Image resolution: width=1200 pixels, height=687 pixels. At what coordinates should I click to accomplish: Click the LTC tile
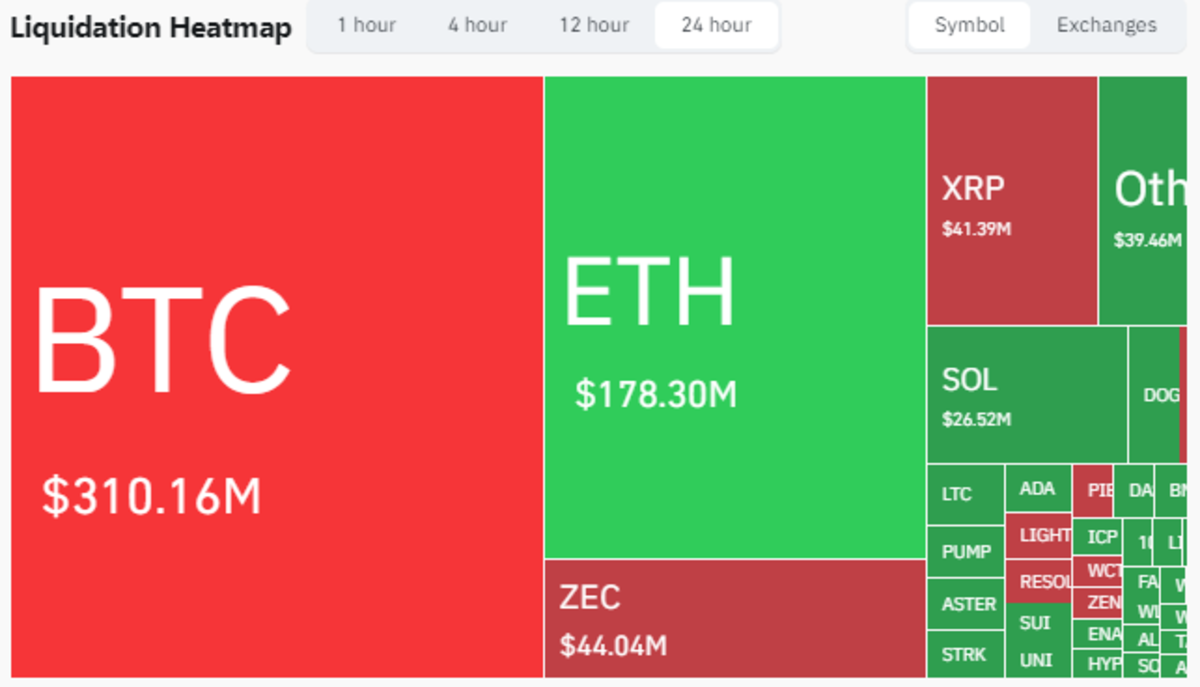coord(962,492)
